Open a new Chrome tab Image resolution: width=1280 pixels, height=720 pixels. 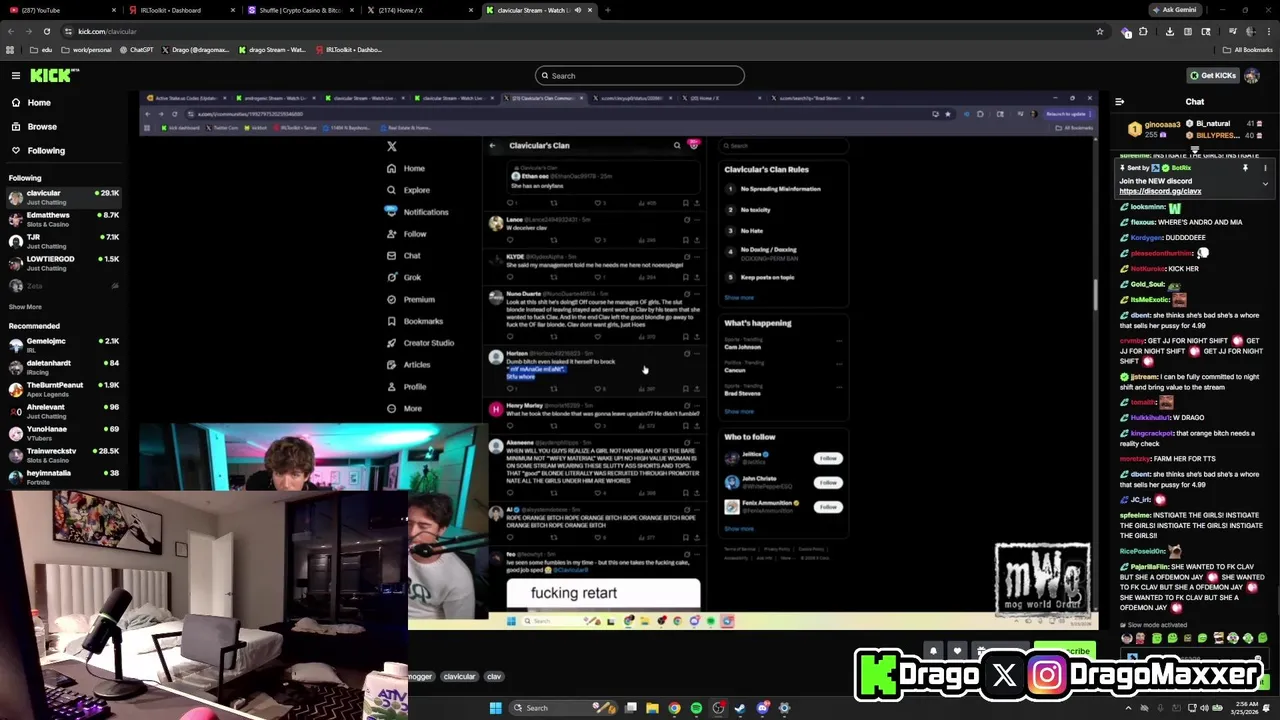[607, 10]
